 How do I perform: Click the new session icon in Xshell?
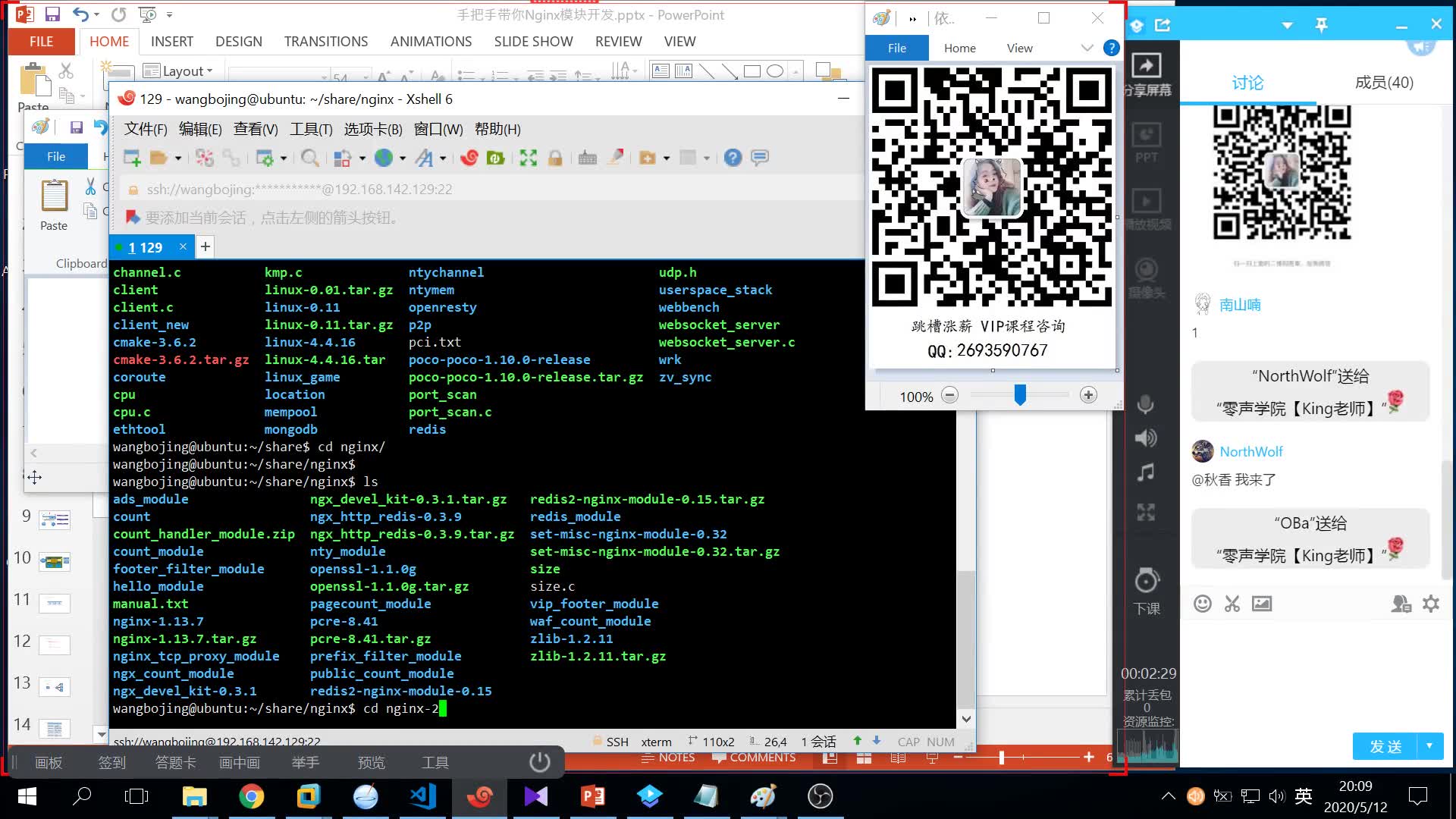point(132,158)
